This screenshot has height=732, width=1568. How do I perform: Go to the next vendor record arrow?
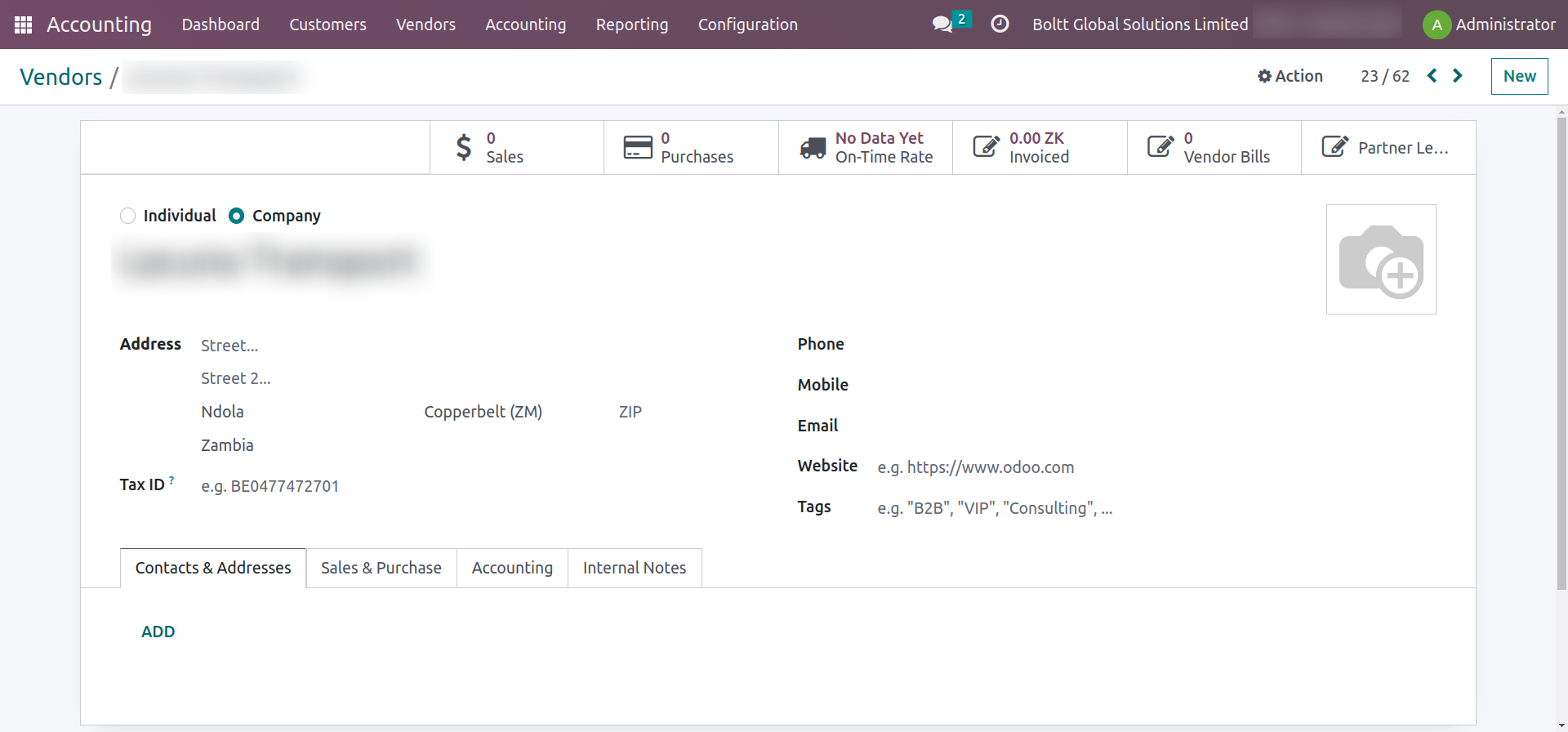(x=1458, y=76)
